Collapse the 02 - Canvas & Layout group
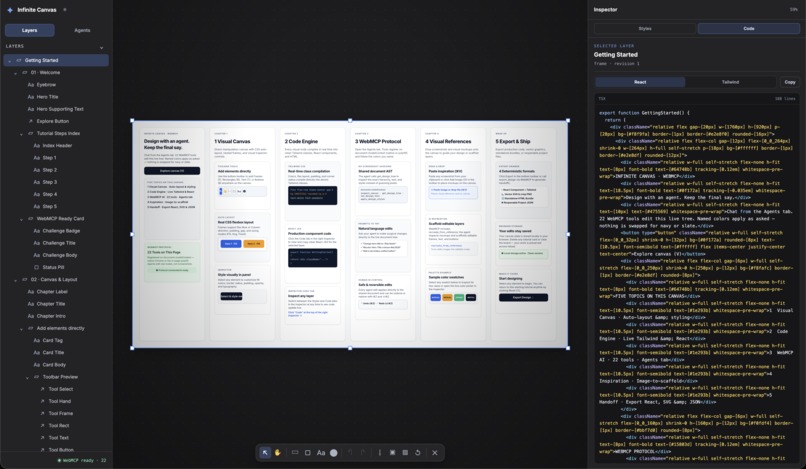Viewport: 806px width, 469px height. [x=15, y=280]
